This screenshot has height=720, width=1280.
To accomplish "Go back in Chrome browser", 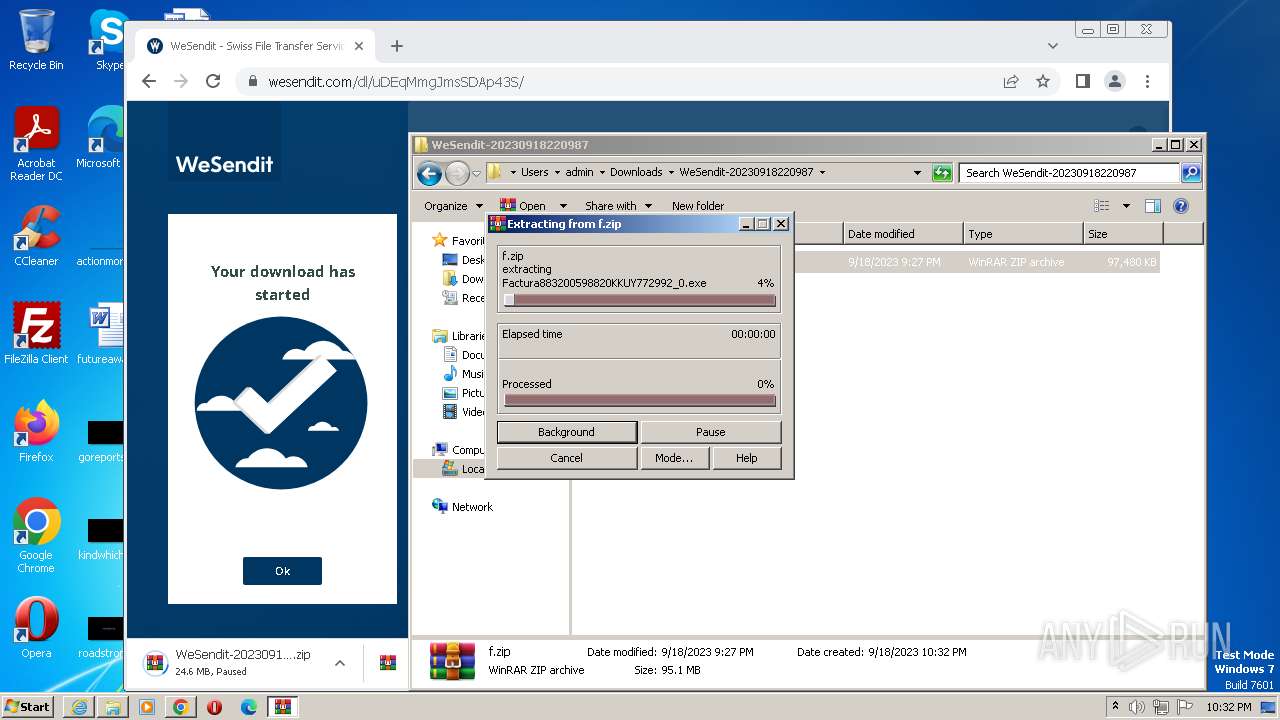I will point(149,81).
